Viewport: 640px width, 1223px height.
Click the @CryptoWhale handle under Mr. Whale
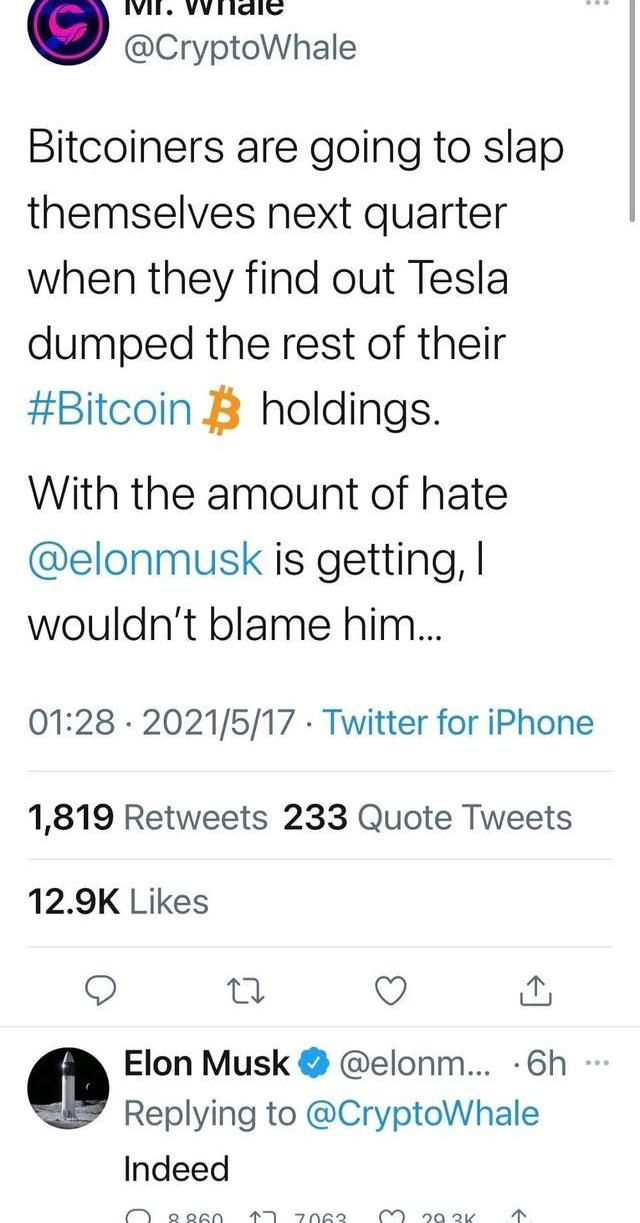click(x=239, y=47)
